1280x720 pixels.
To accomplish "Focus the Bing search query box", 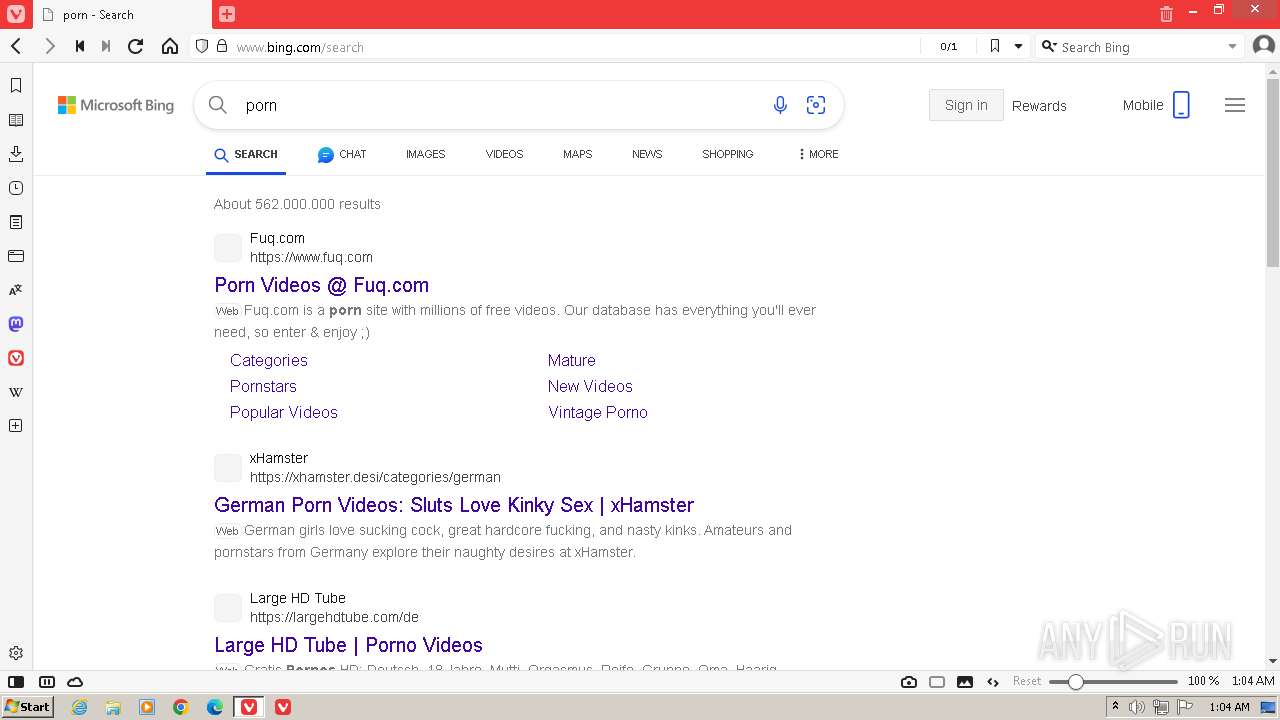I will [x=500, y=105].
